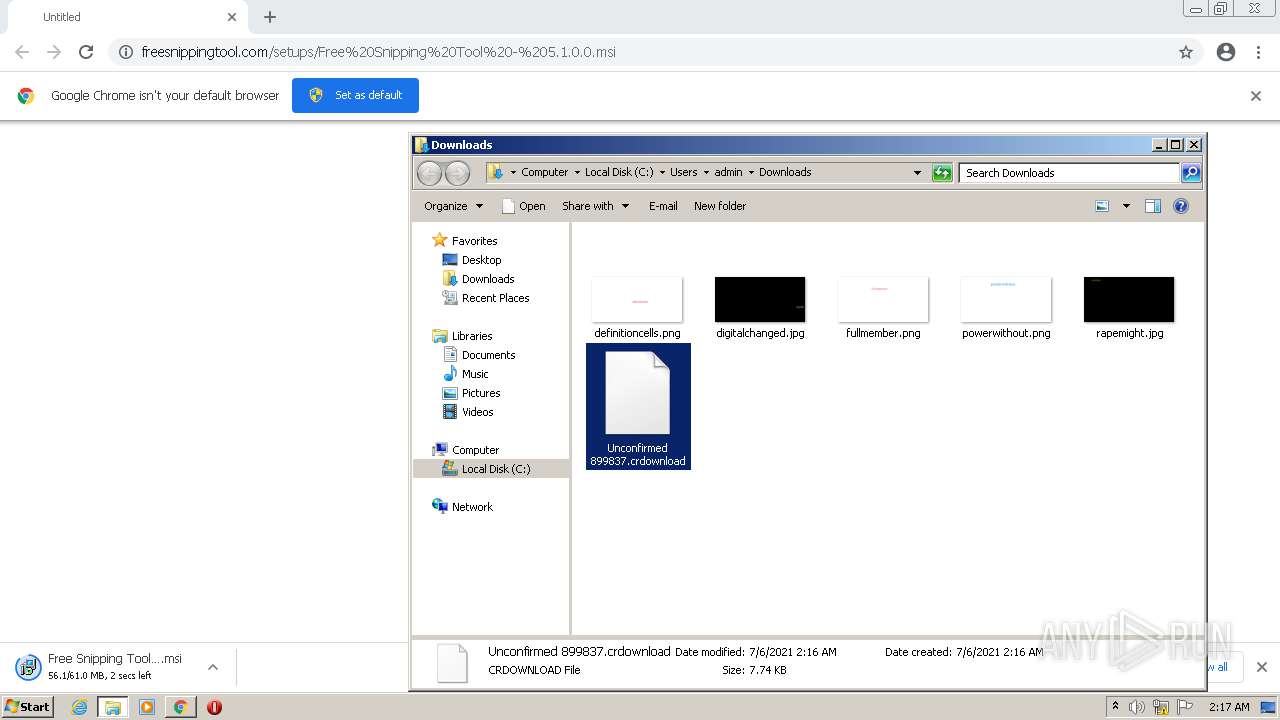This screenshot has width=1280, height=720.
Task: Close the Chrome downloads shelf
Action: (x=1261, y=667)
